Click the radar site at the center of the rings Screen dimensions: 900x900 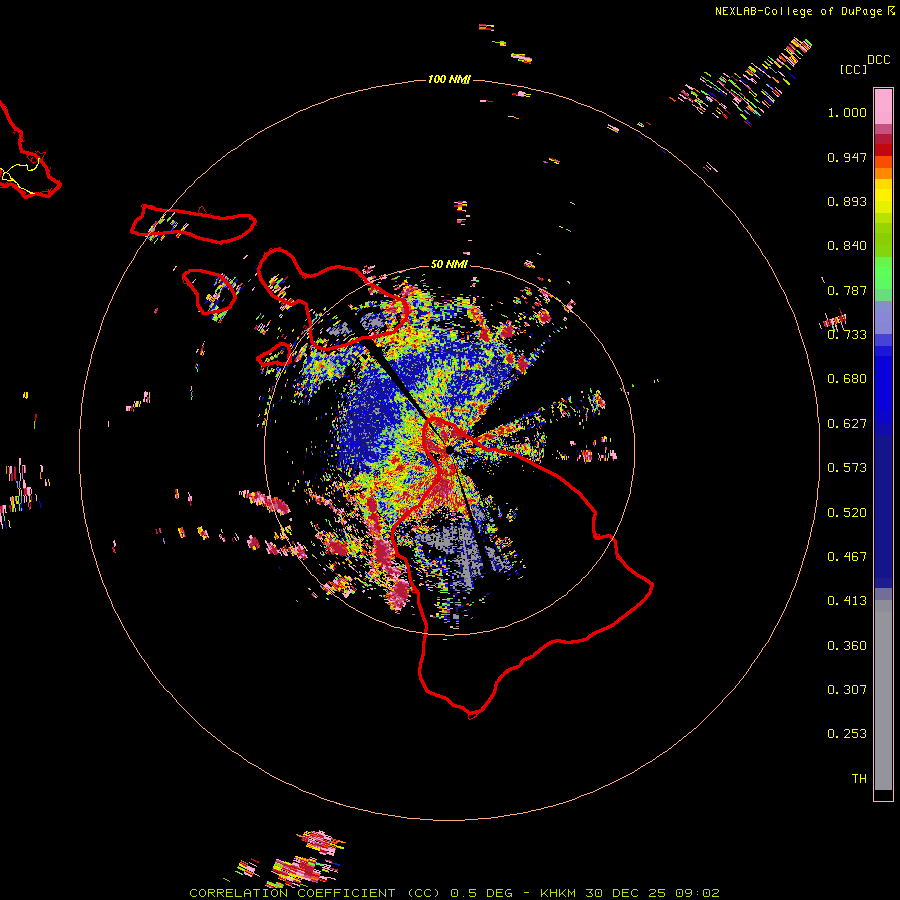point(449,451)
